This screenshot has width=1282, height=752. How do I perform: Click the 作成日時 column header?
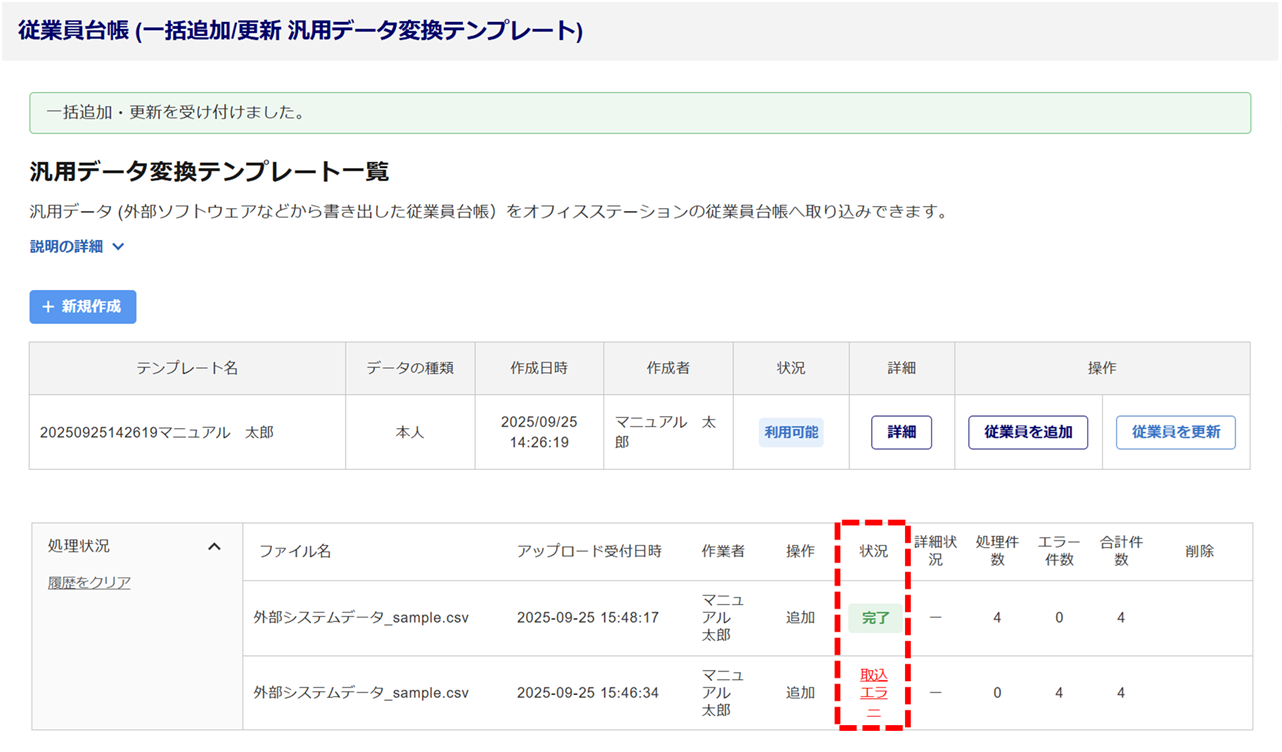pos(539,368)
